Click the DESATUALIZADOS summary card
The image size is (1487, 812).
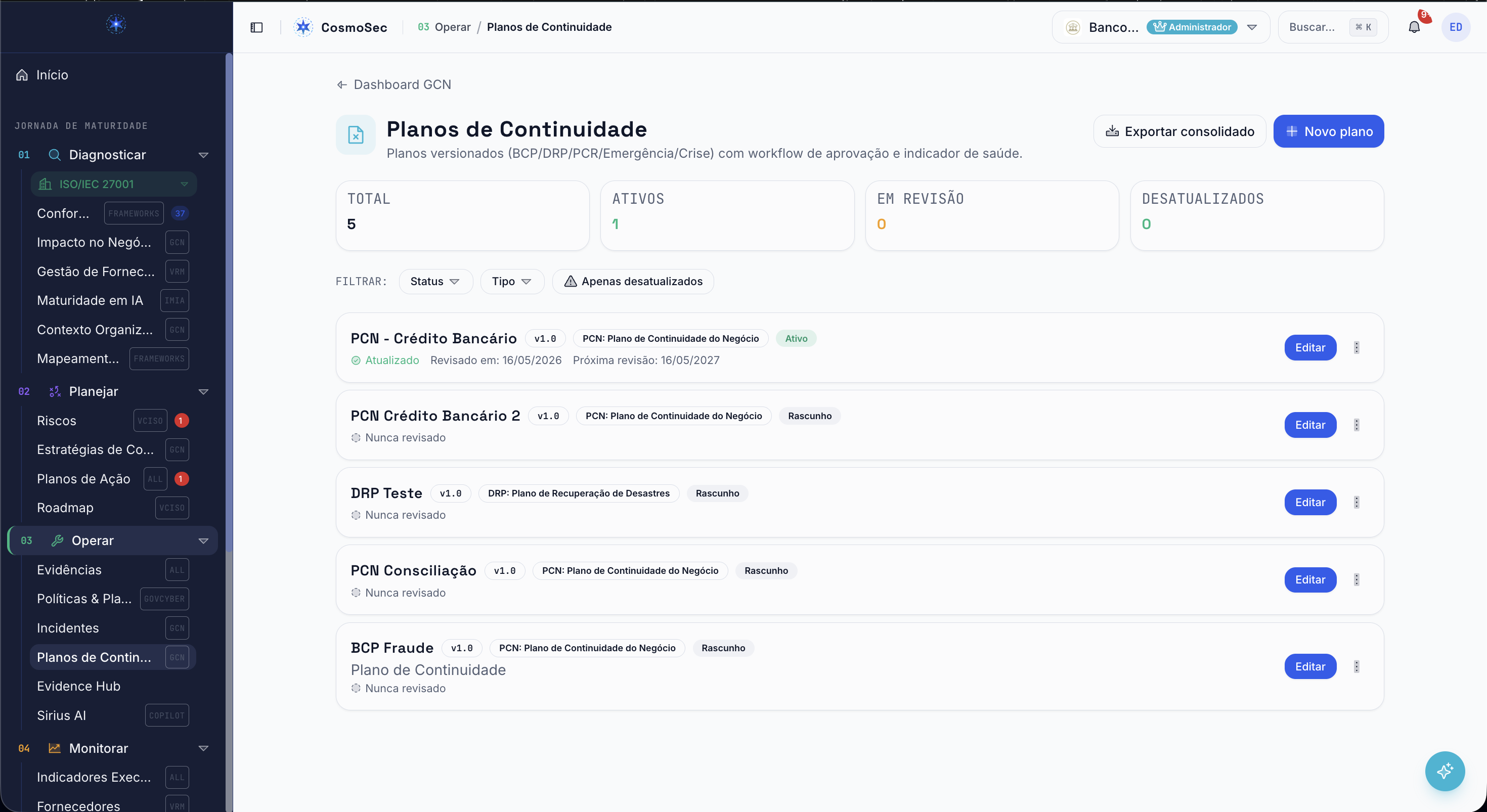point(1257,215)
